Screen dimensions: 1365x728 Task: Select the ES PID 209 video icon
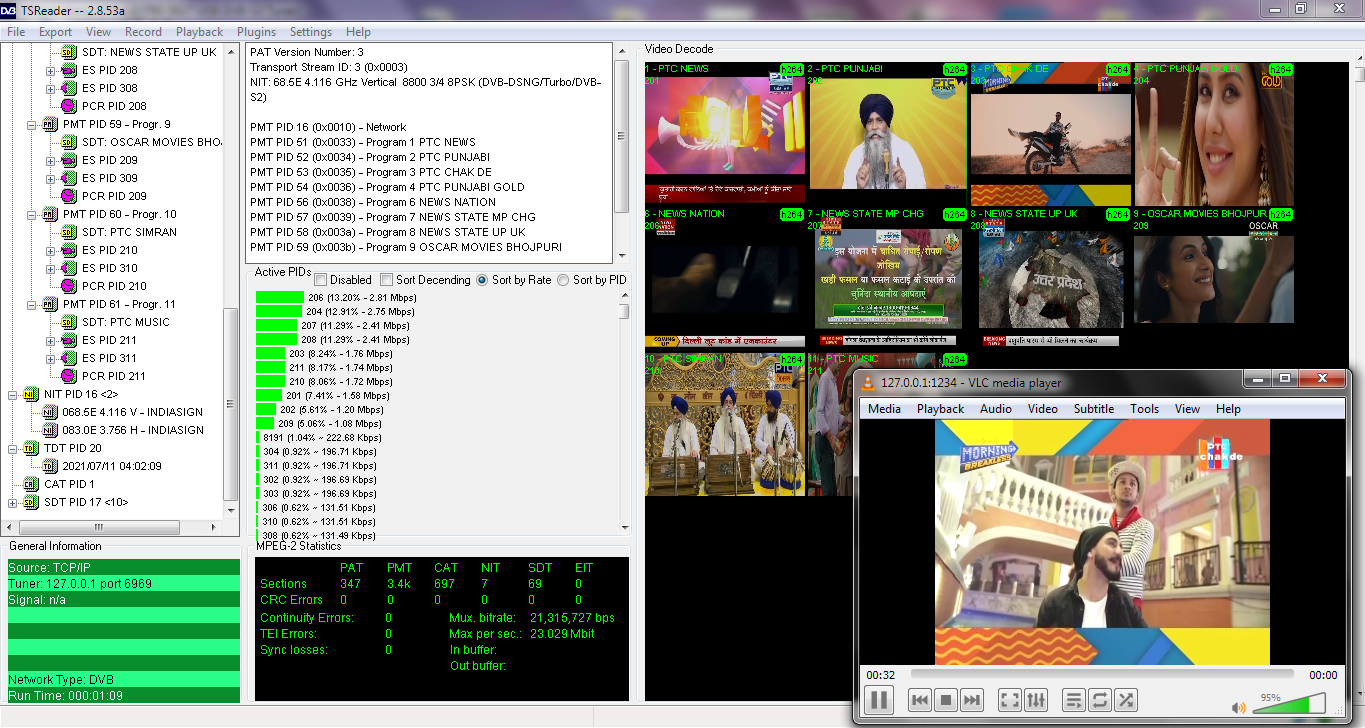[x=68, y=160]
